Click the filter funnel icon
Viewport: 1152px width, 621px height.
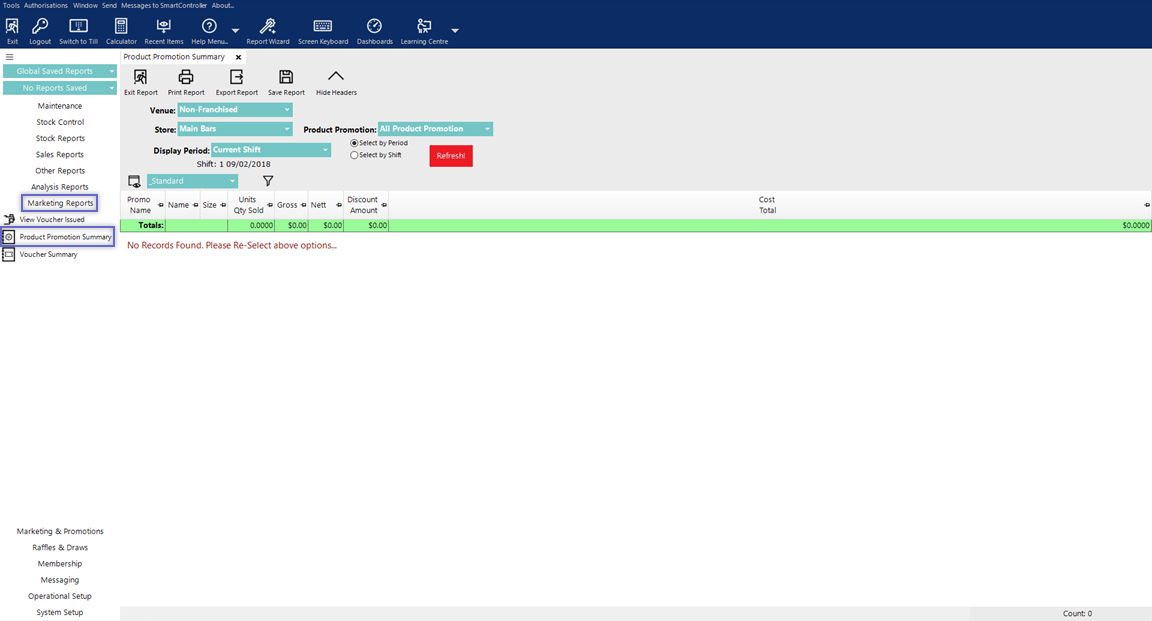pos(268,181)
